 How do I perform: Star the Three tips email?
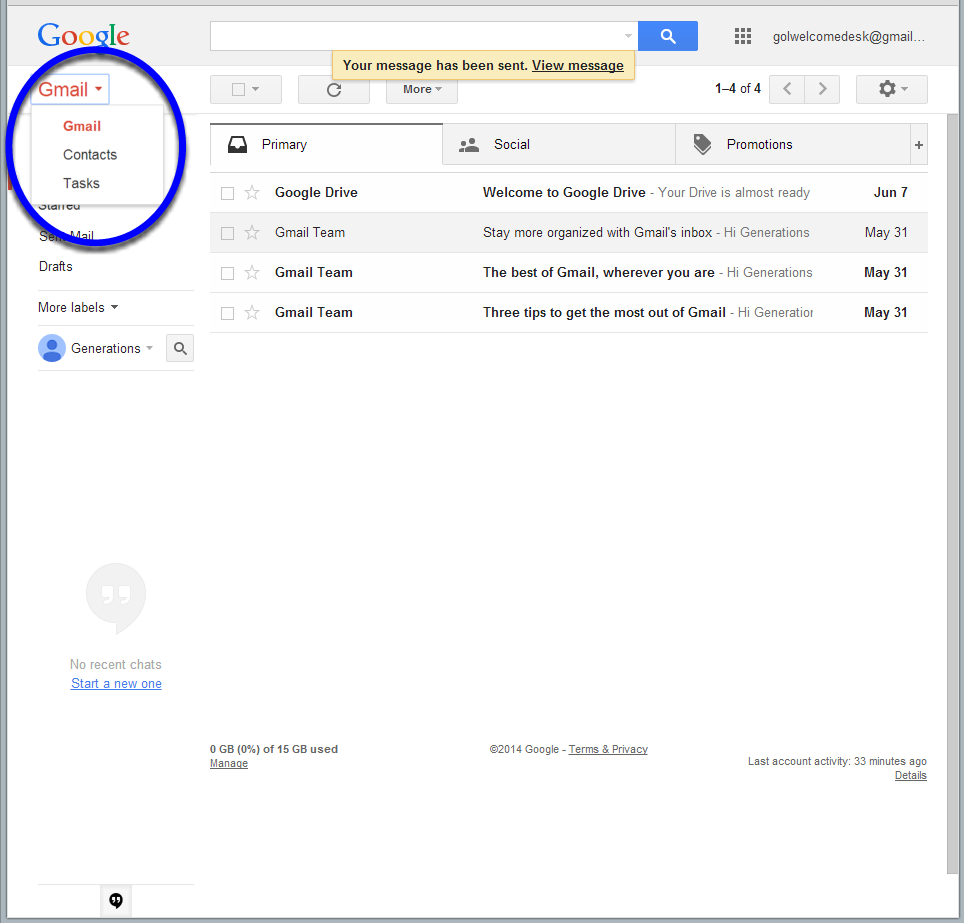252,313
